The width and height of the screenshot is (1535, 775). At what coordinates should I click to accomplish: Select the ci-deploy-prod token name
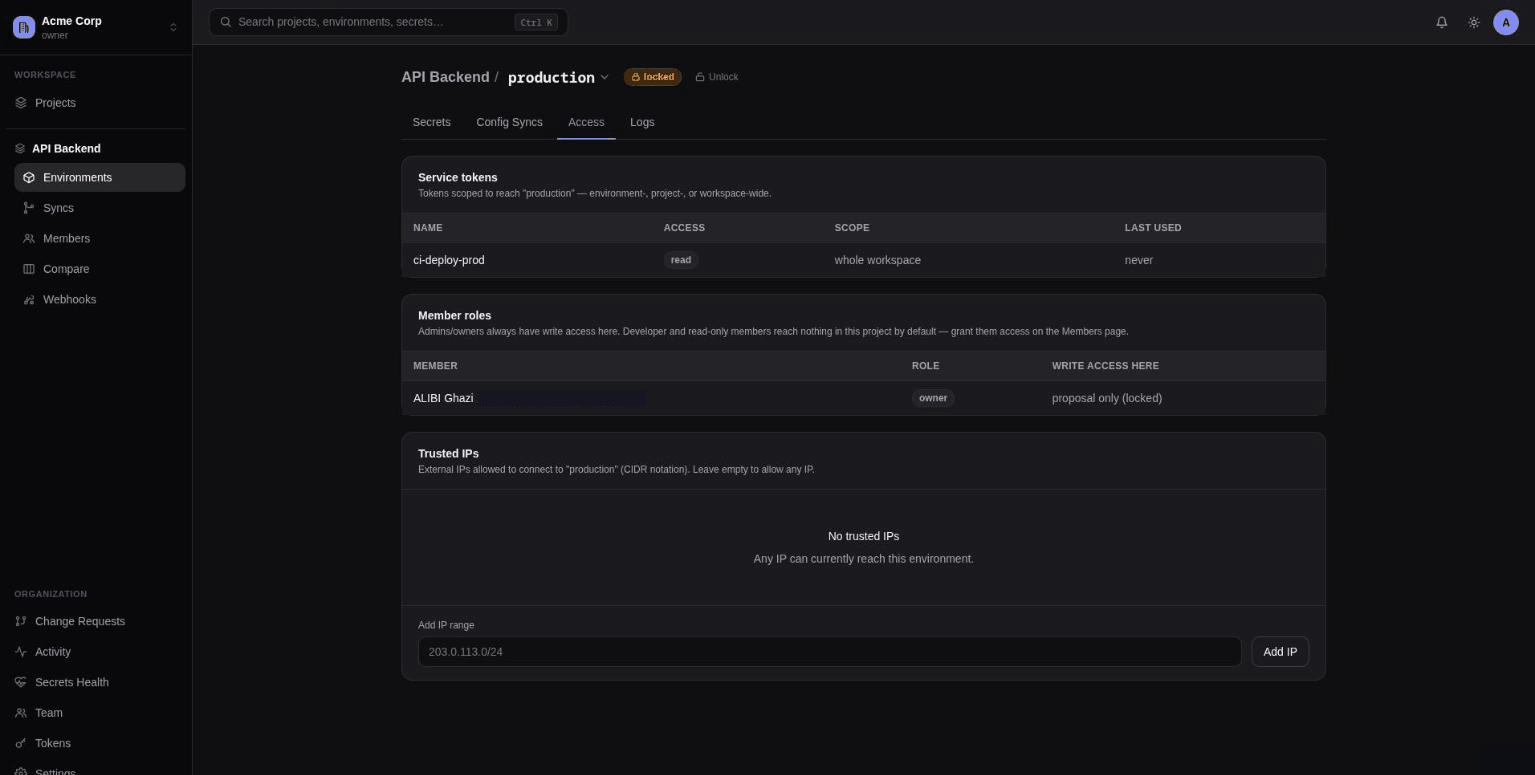(x=449, y=260)
